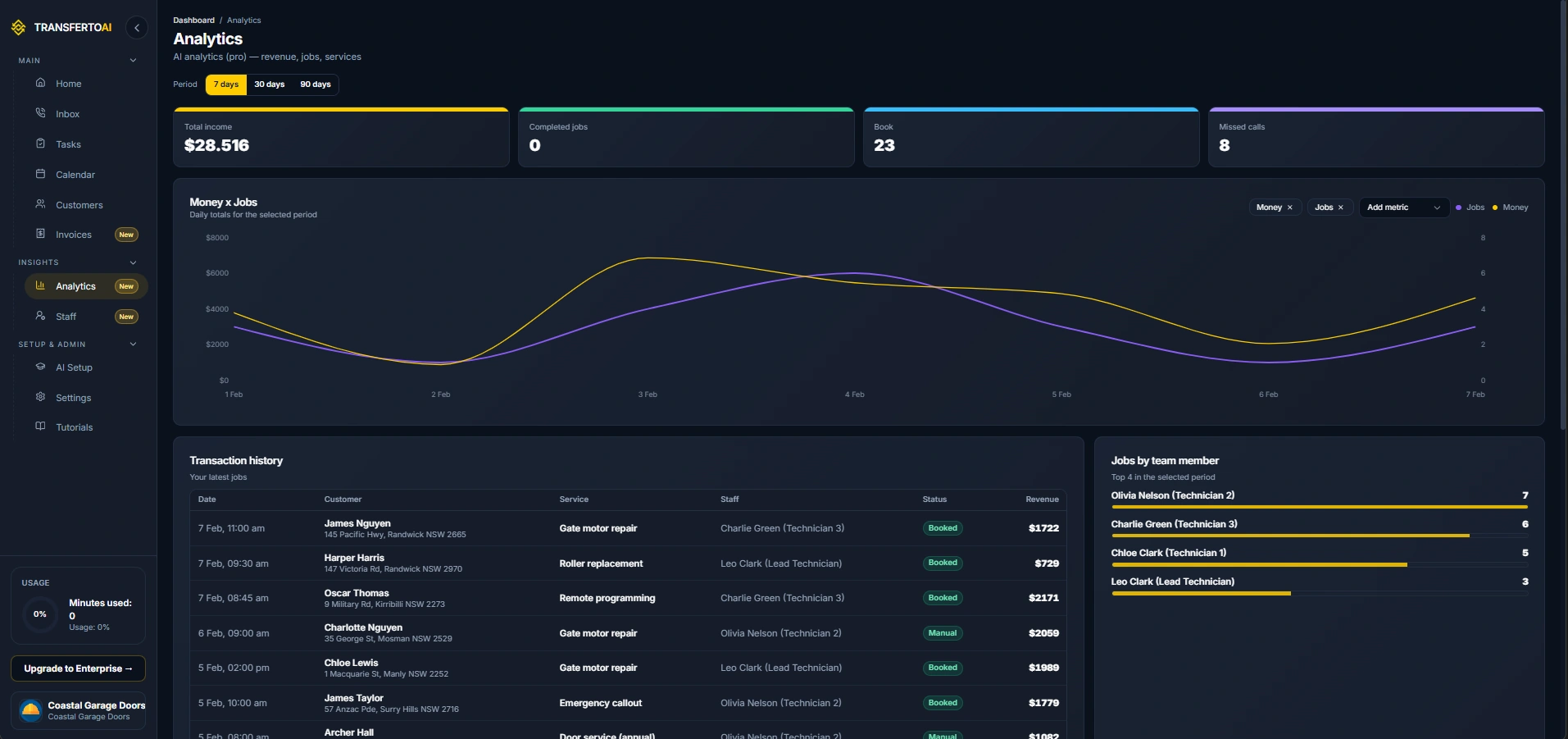Viewport: 1568px width, 739px height.
Task: Open the Tutorials book icon
Action: point(40,427)
